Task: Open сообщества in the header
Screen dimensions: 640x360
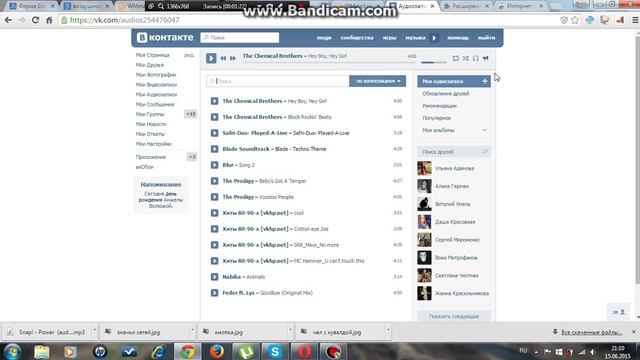Action: 357,38
